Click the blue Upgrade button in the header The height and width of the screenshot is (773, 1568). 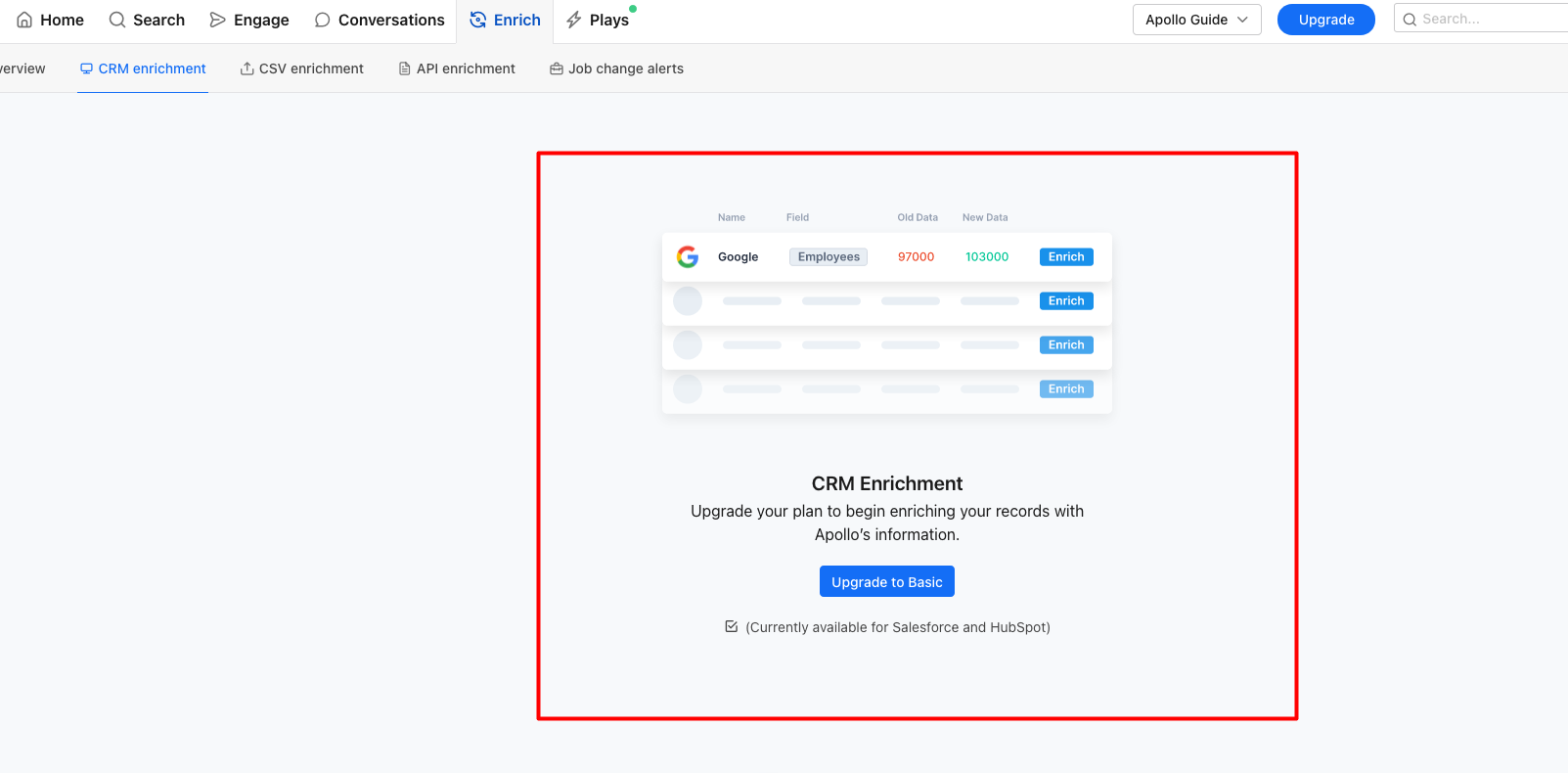point(1325,20)
